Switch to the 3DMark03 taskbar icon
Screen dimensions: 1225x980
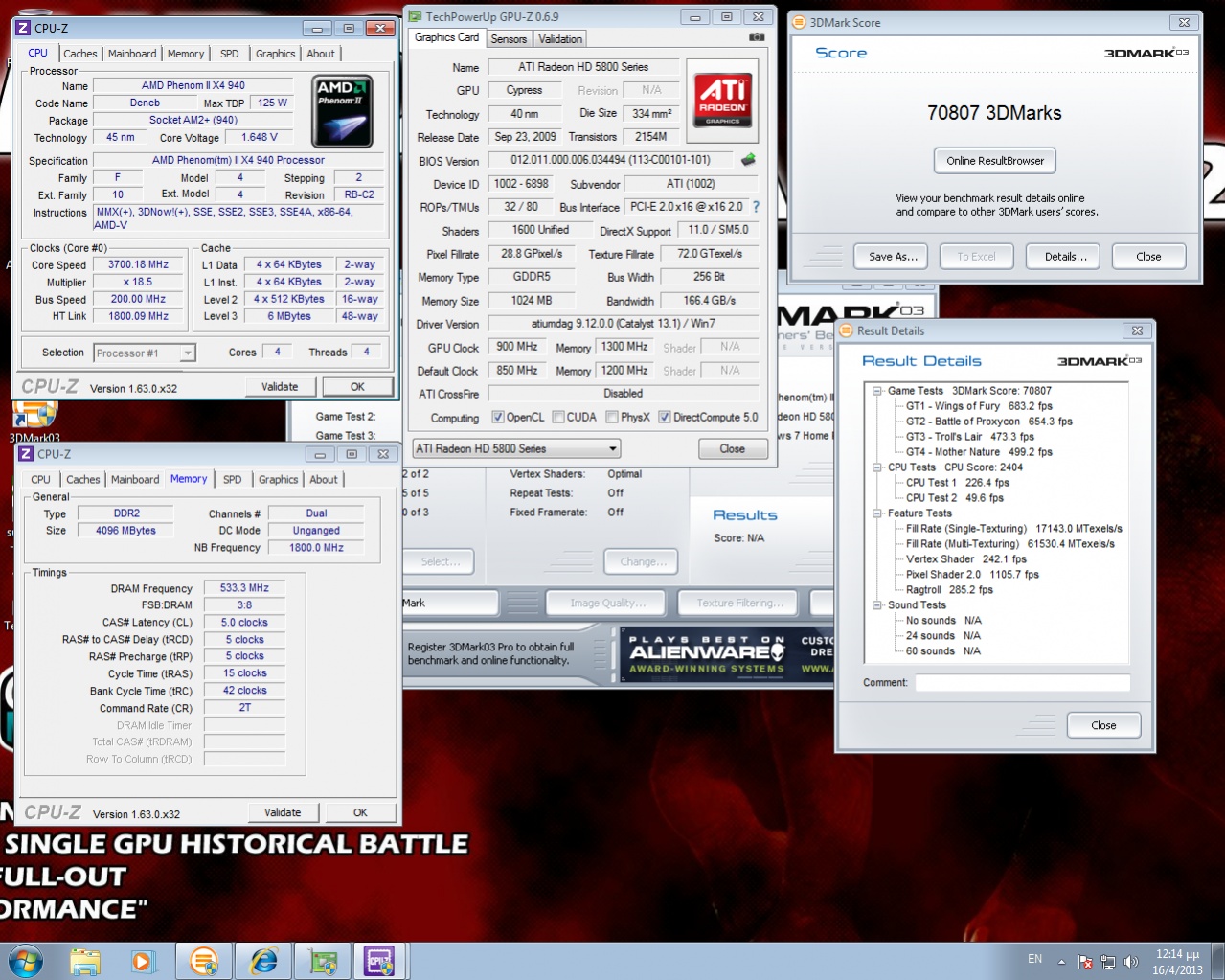tap(204, 961)
